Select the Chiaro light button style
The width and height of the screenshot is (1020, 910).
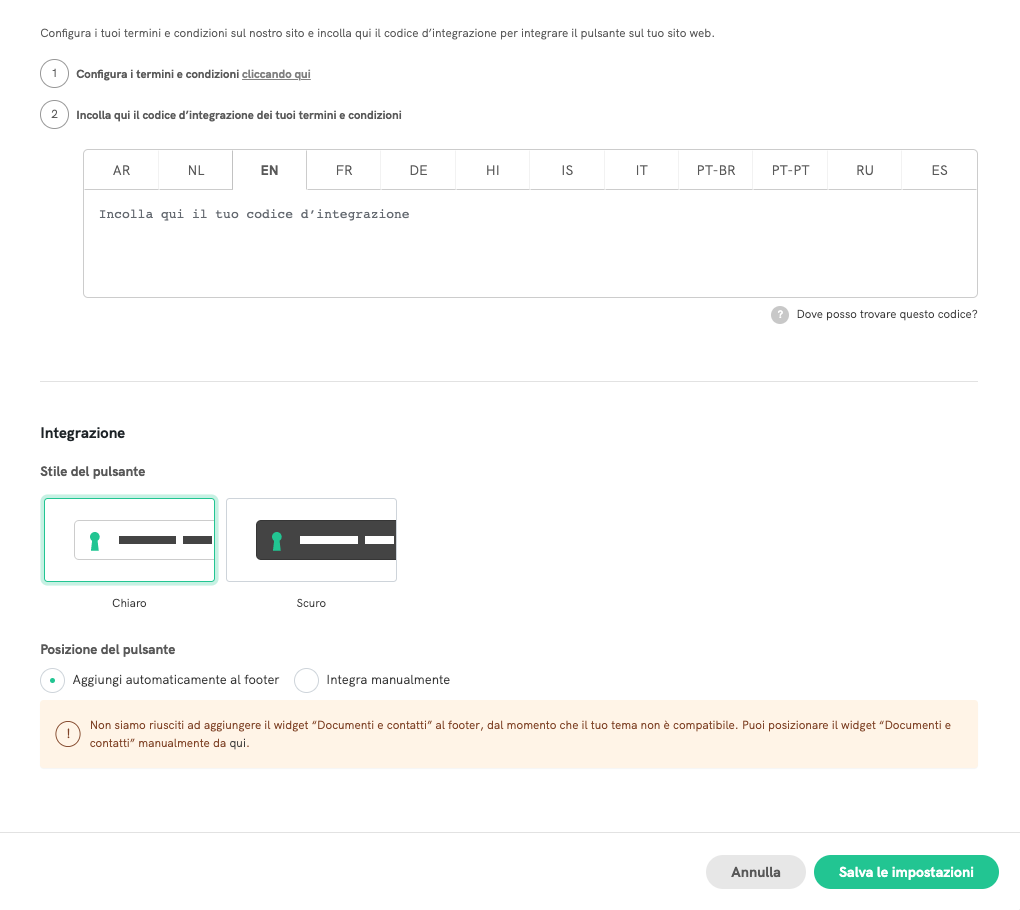[x=129, y=540]
